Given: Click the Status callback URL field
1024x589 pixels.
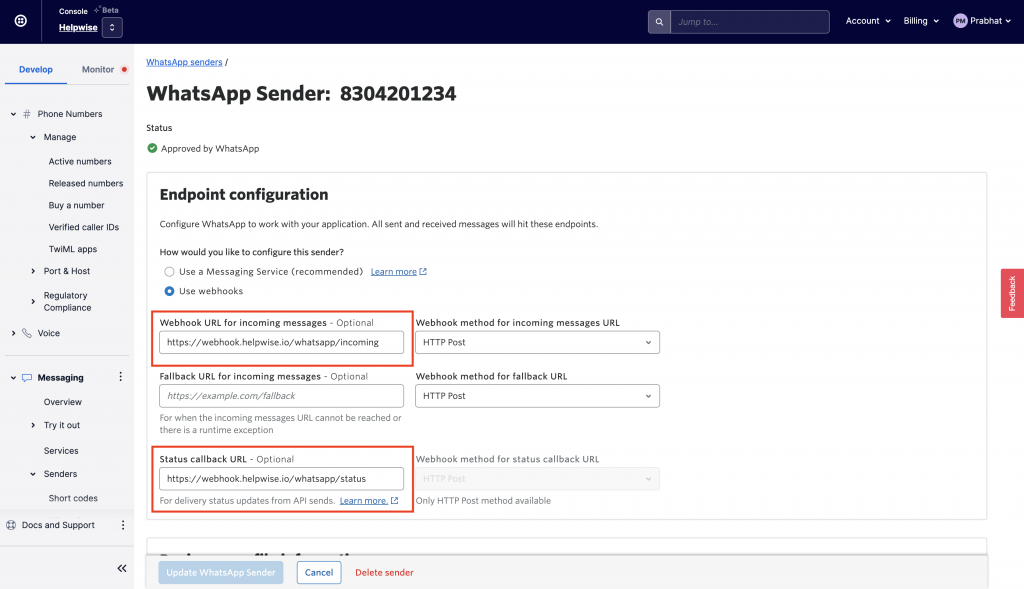Looking at the screenshot, I should coord(281,479).
